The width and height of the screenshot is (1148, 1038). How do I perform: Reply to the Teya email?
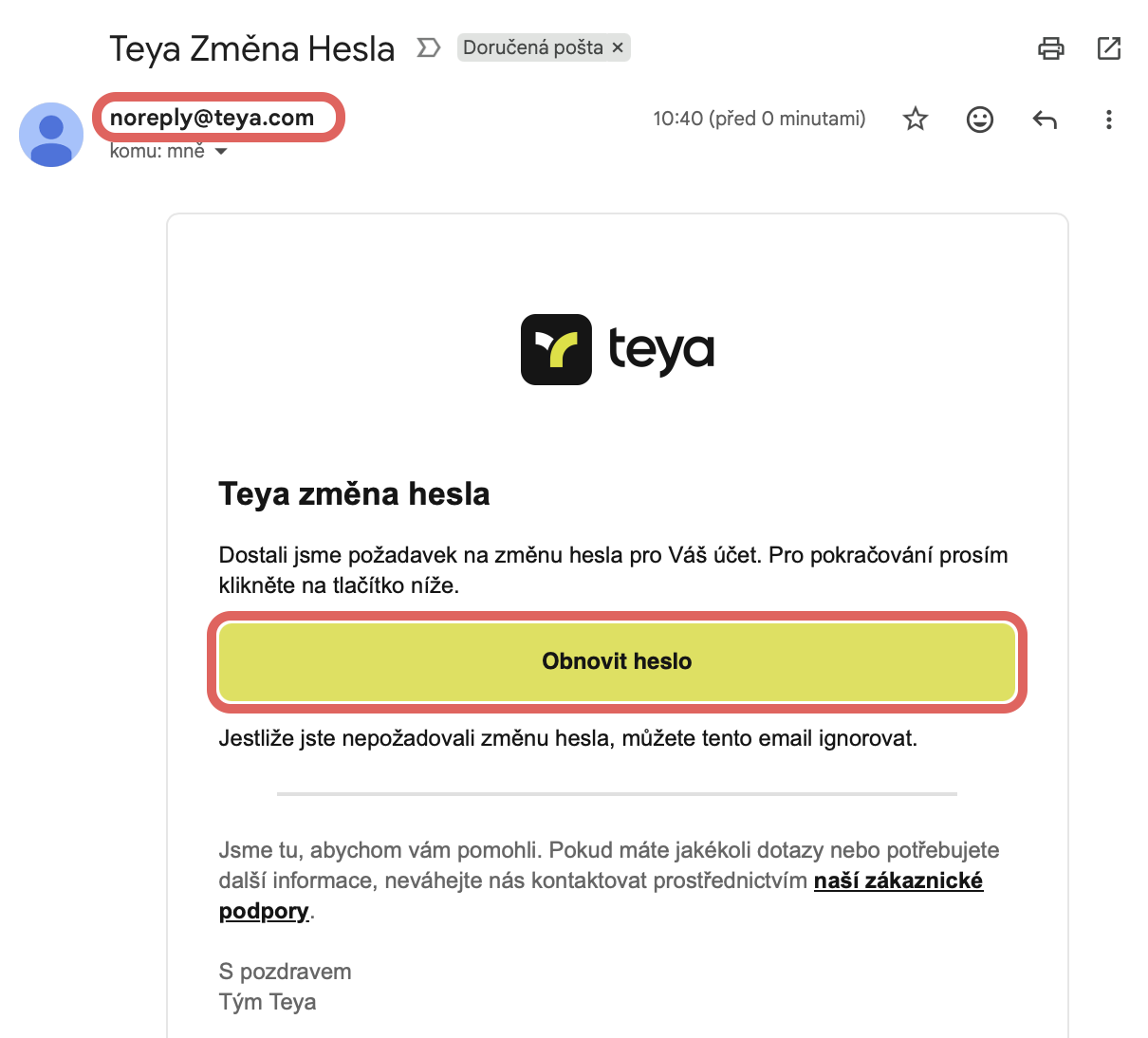tap(1044, 119)
